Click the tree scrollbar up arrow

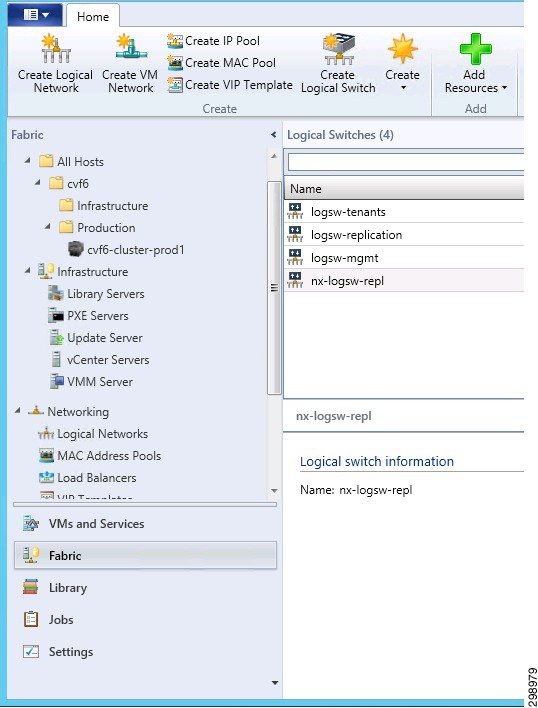pos(274,156)
